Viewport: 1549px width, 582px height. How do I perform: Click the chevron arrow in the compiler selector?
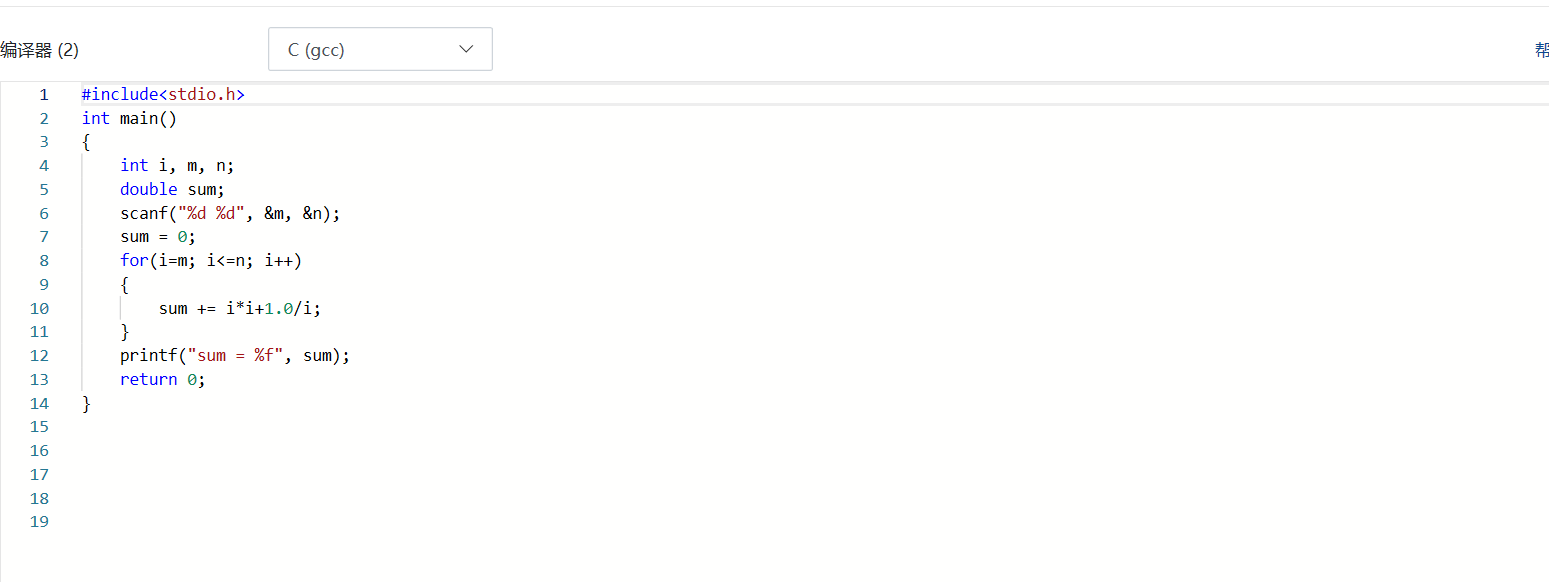(466, 49)
